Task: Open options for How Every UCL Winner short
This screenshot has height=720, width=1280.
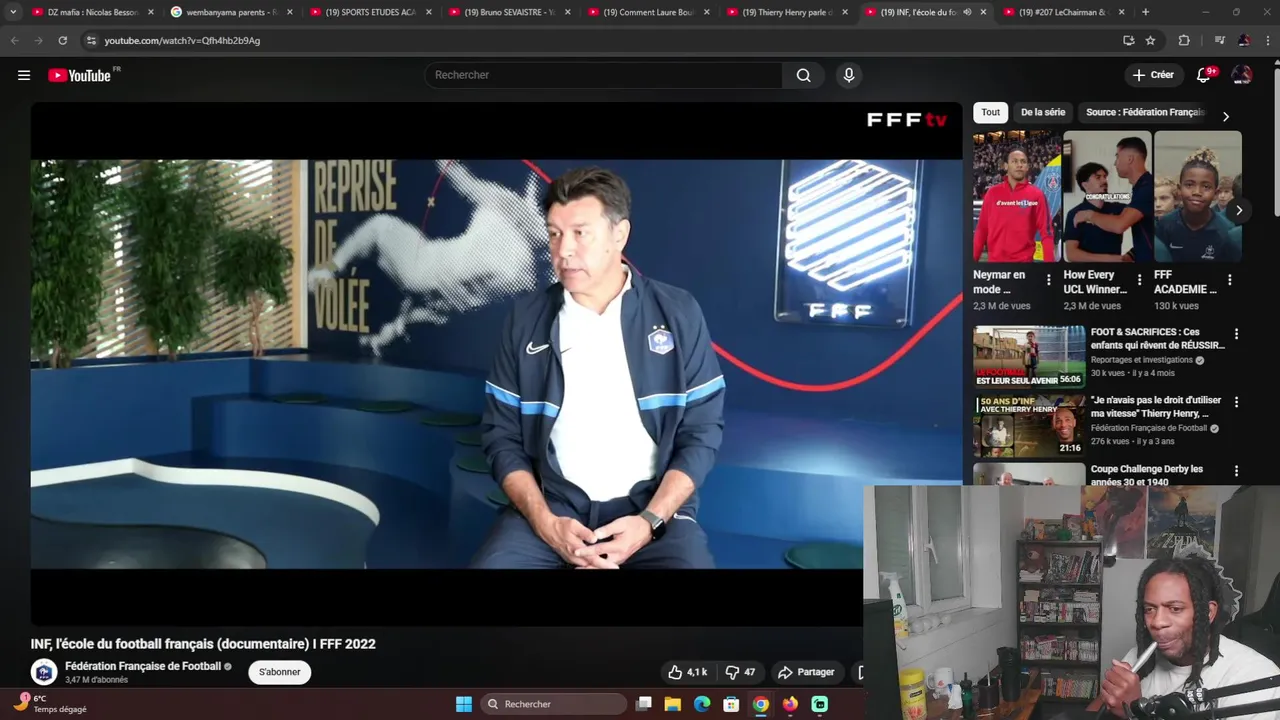Action: (x=1139, y=280)
